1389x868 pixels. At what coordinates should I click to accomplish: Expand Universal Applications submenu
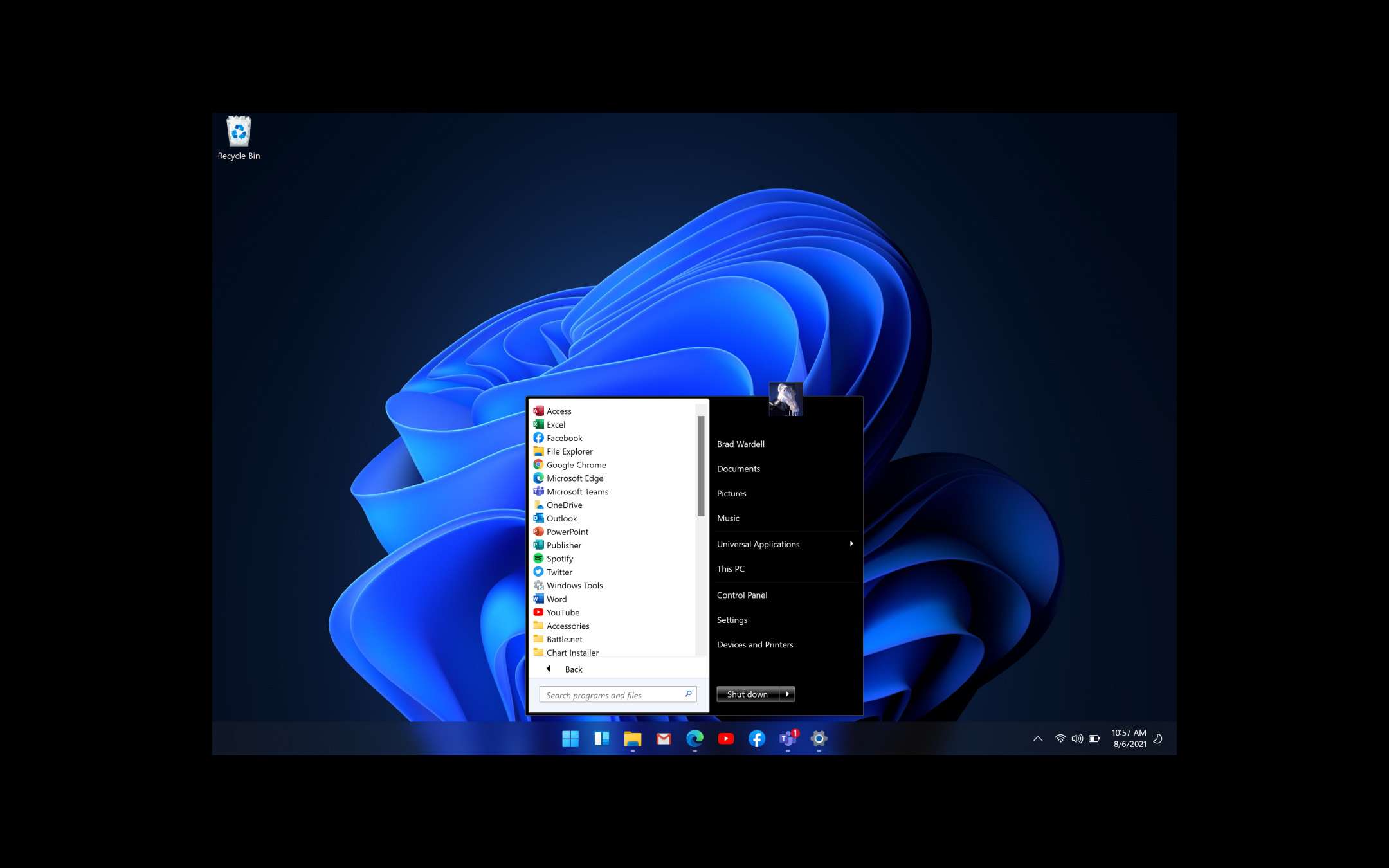(786, 544)
